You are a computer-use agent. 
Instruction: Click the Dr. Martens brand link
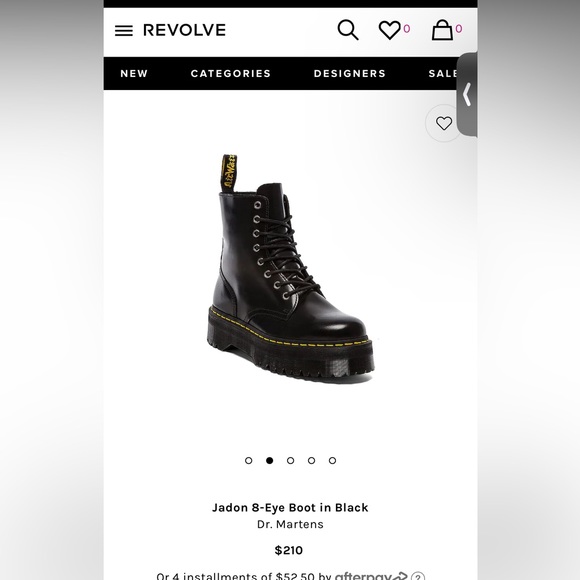coord(290,524)
